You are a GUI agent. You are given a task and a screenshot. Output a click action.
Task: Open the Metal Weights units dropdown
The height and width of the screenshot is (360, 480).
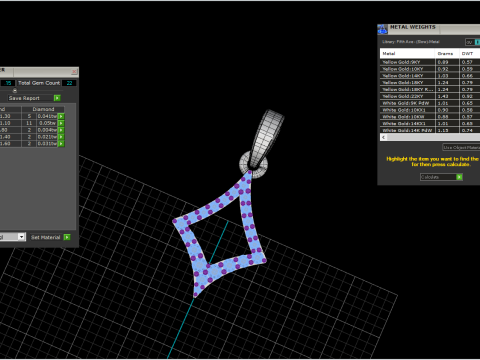click(x=472, y=42)
